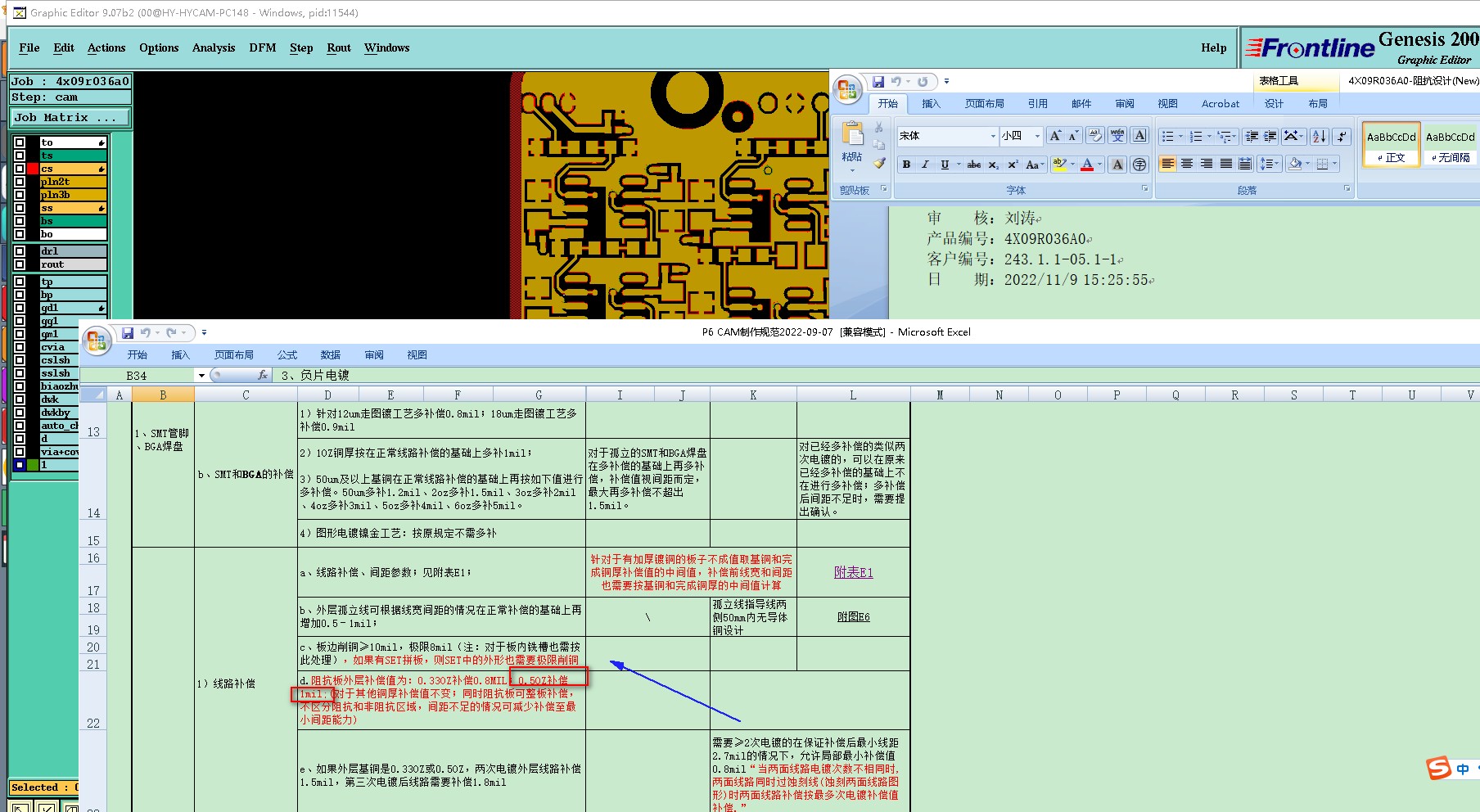Click the Sogou input method icon

[x=1438, y=768]
